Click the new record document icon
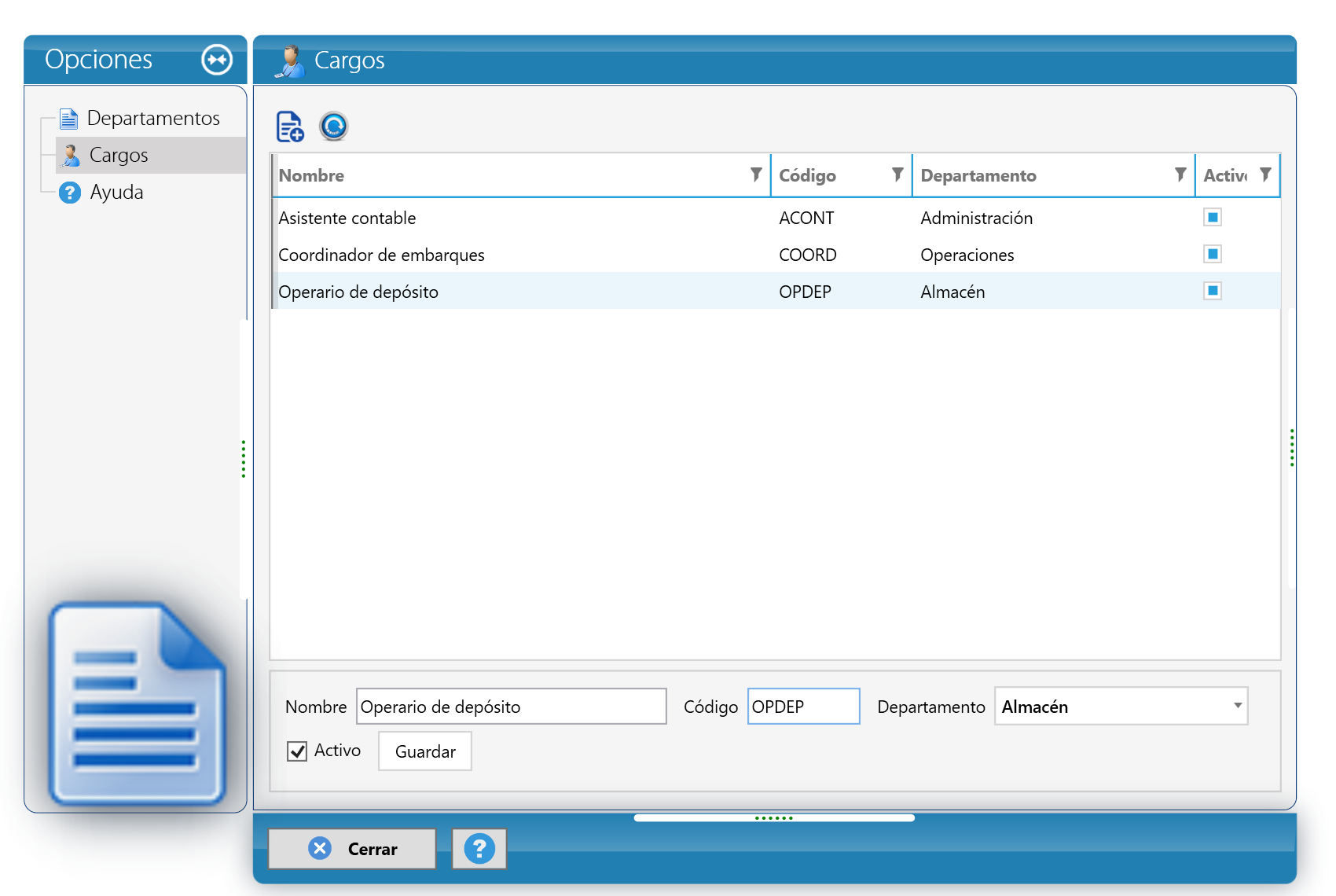The height and width of the screenshot is (896, 1336). coord(290,127)
